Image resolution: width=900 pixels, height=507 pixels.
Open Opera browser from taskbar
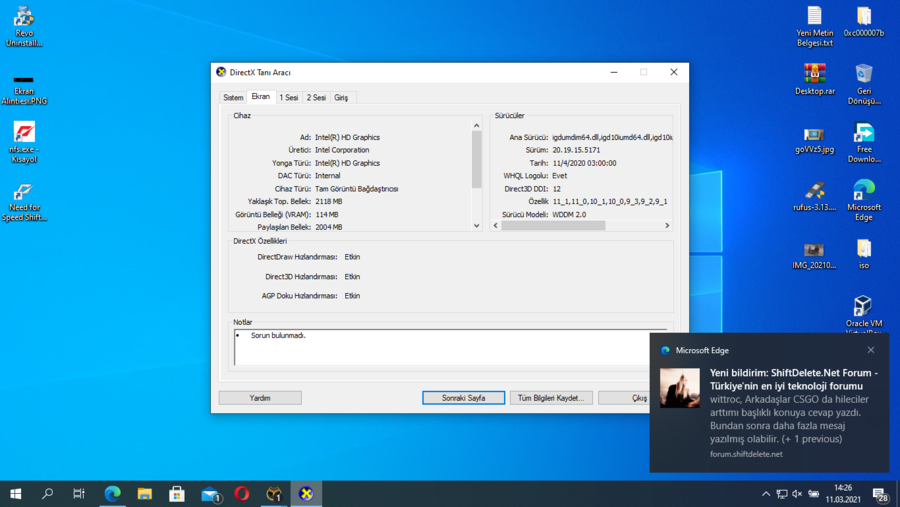click(242, 494)
